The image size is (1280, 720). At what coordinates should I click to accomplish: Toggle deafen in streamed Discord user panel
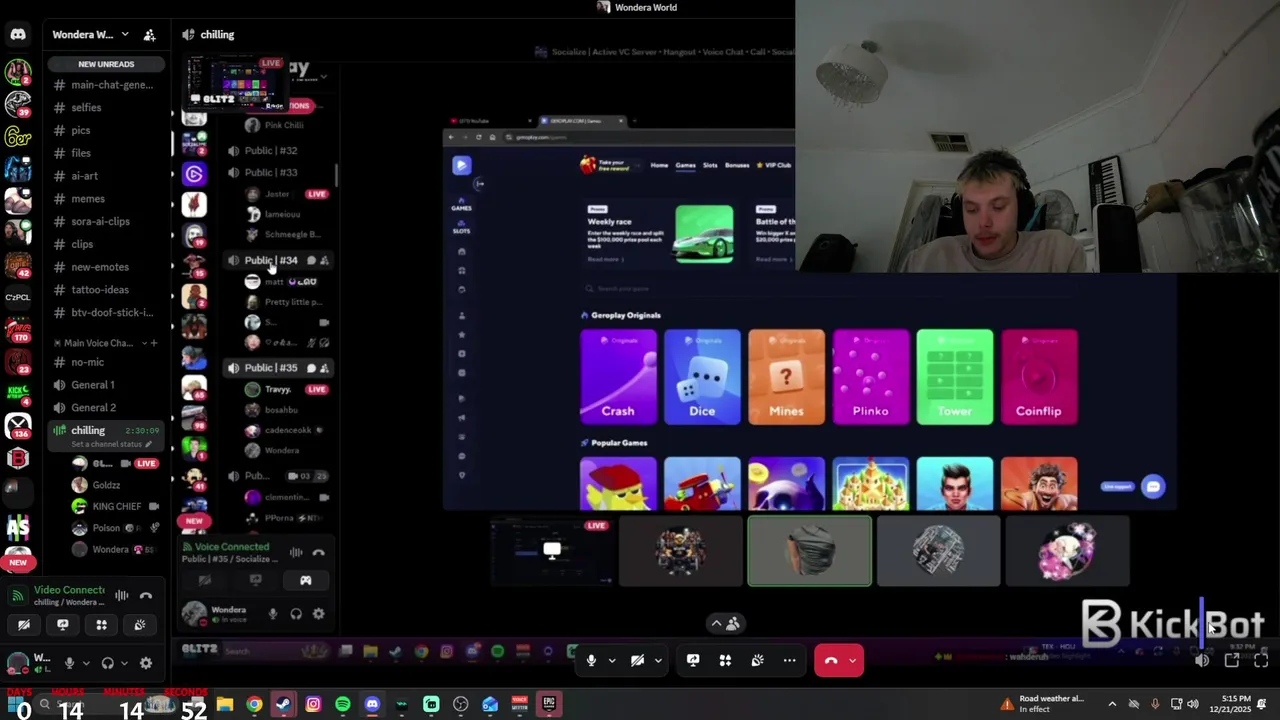tap(296, 614)
